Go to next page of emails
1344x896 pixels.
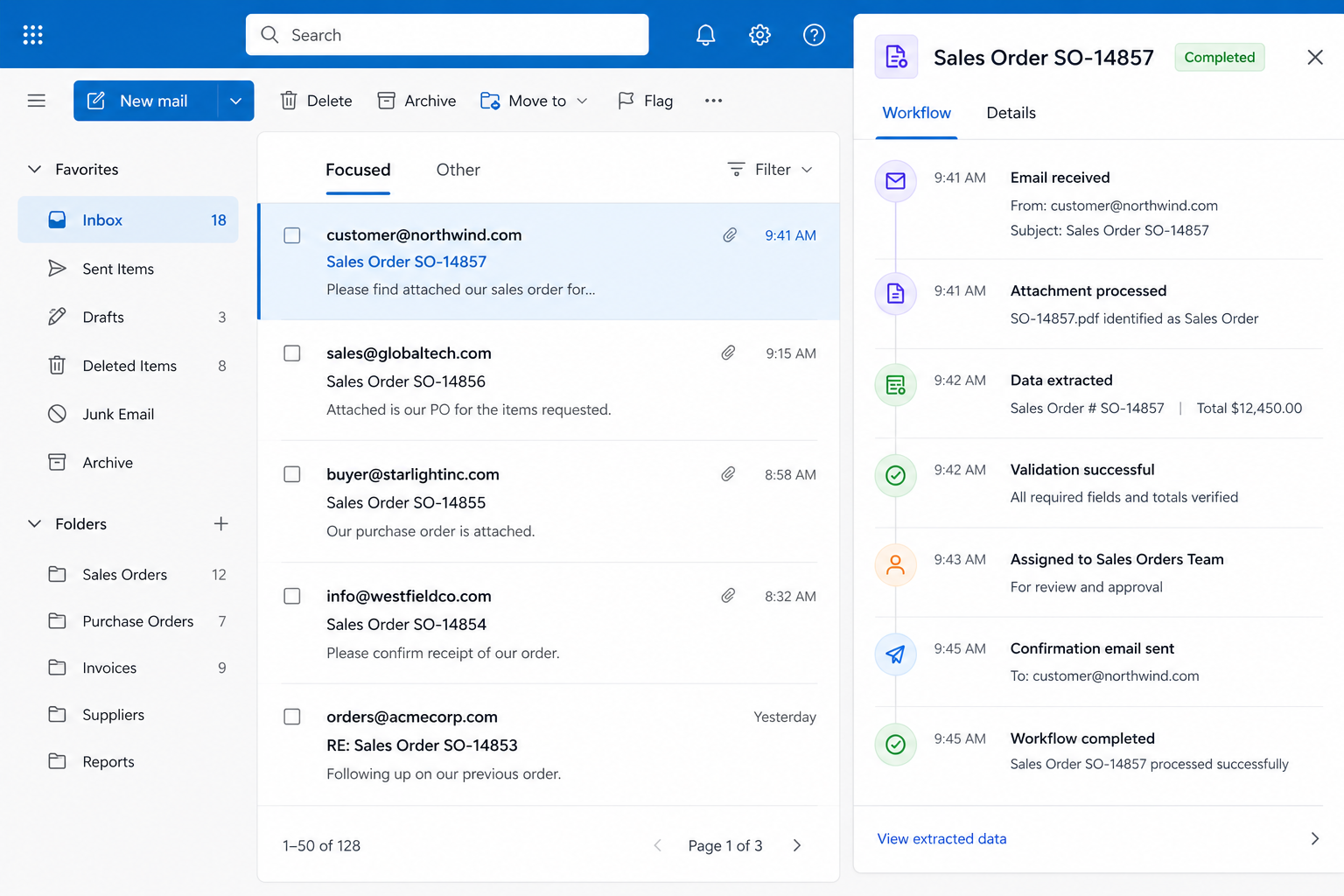[796, 845]
